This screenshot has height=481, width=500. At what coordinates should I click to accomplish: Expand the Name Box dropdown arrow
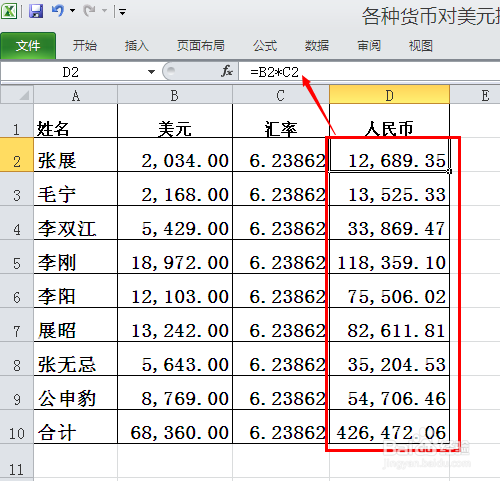coord(151,72)
